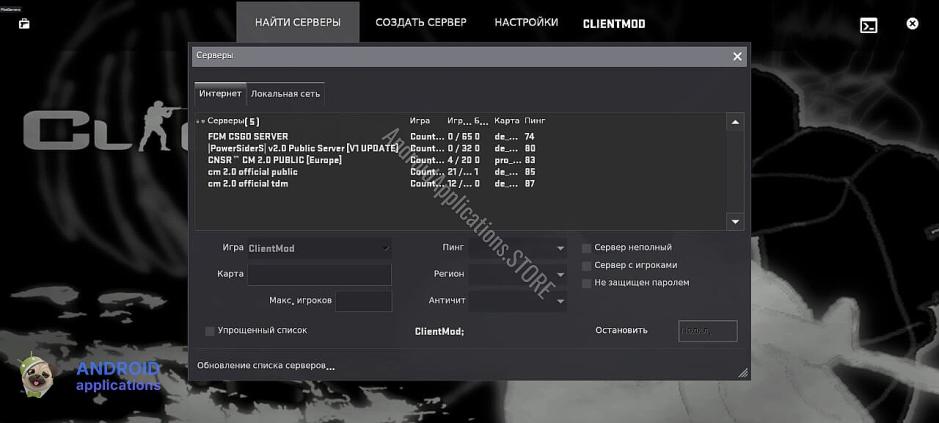Open the Найти серверы menu tab
The height and width of the screenshot is (423, 939).
(x=298, y=23)
